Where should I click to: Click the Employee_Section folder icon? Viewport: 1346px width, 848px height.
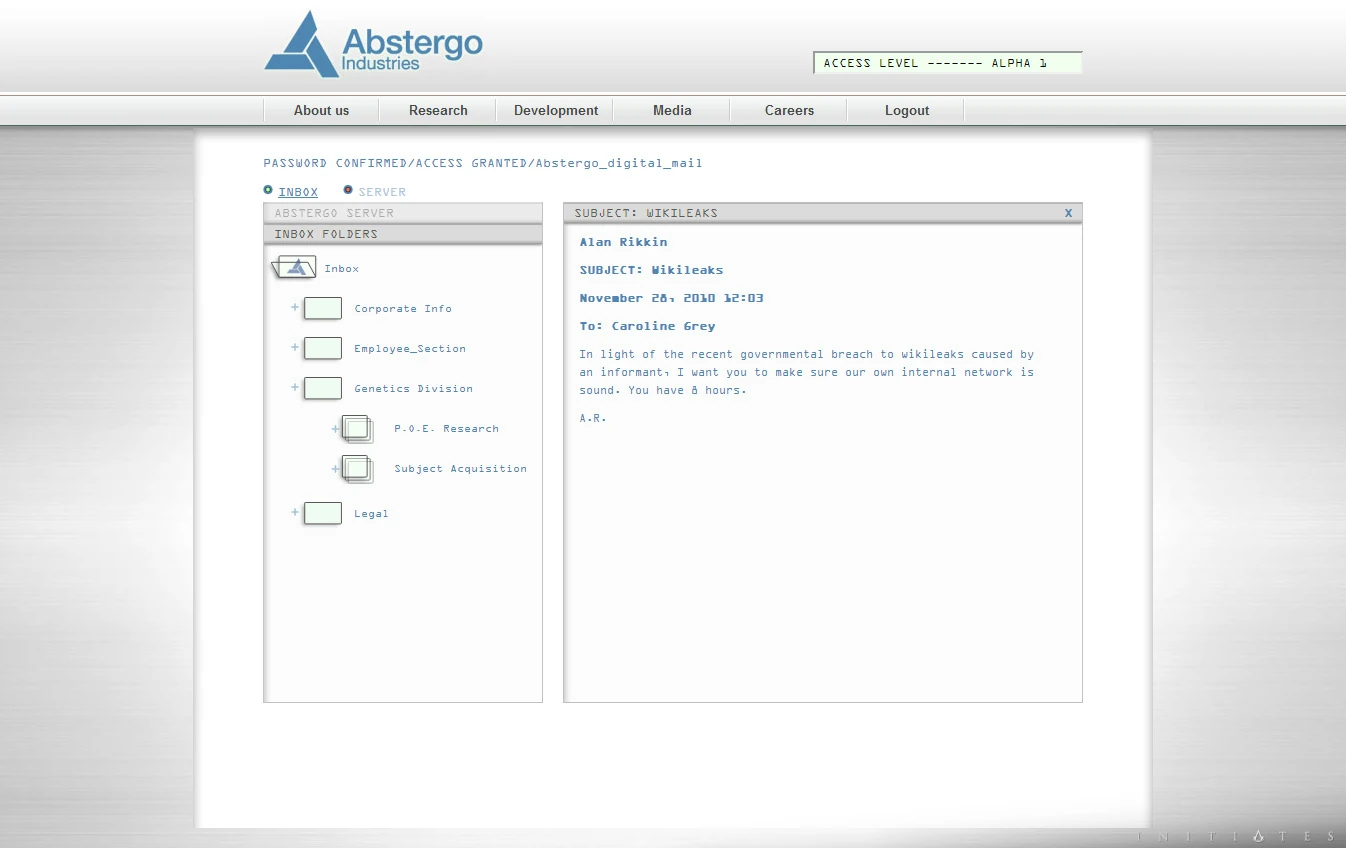[323, 348]
